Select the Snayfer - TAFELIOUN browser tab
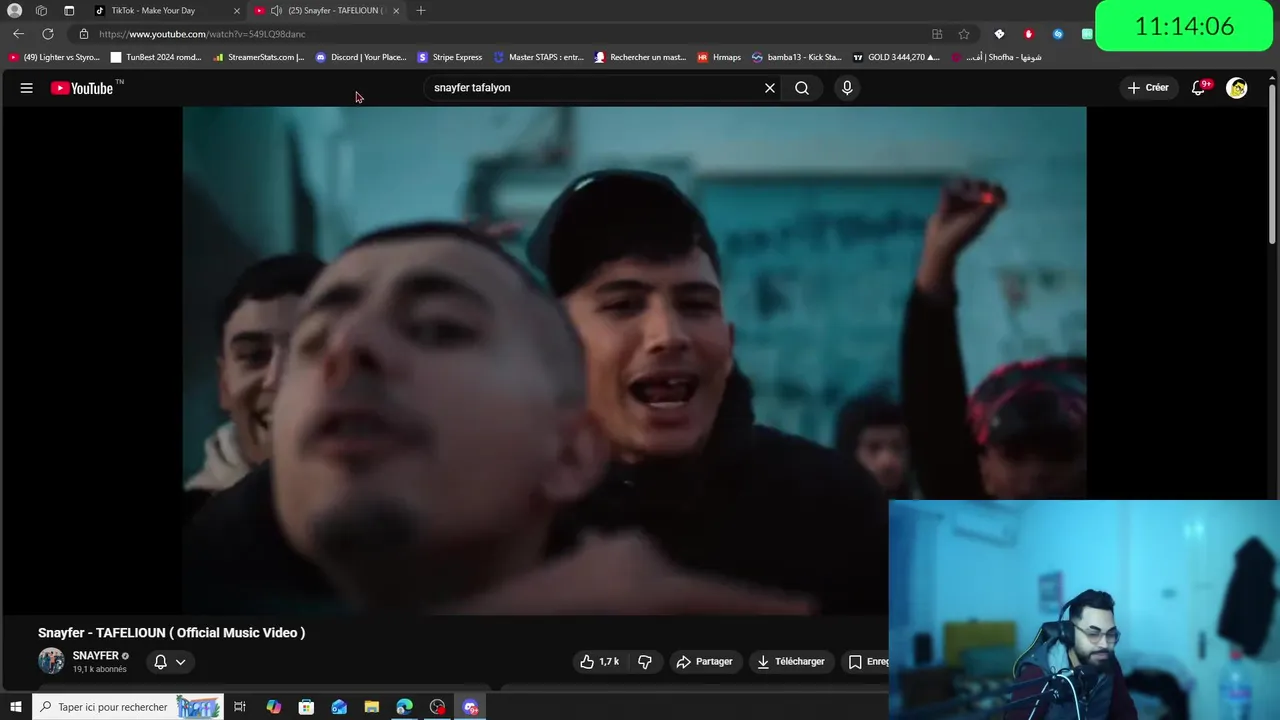The width and height of the screenshot is (1280, 720). pos(326,10)
